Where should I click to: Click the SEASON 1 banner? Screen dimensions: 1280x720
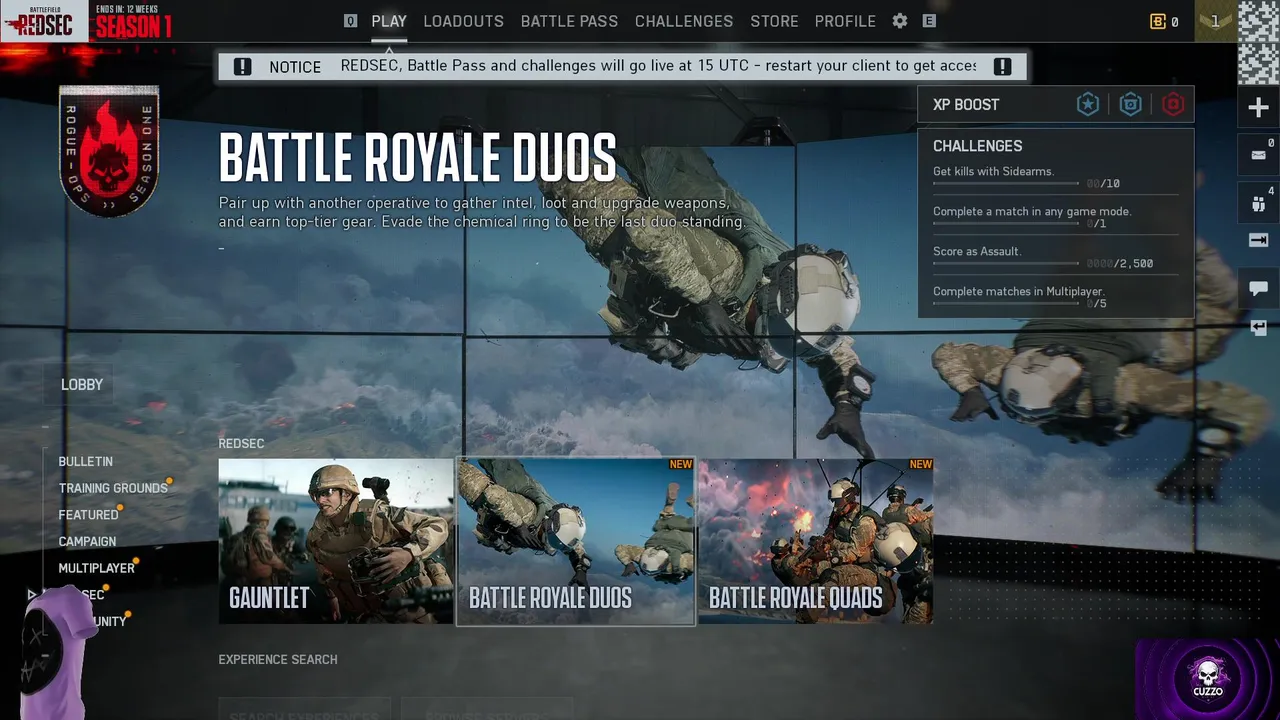pyautogui.click(x=133, y=26)
